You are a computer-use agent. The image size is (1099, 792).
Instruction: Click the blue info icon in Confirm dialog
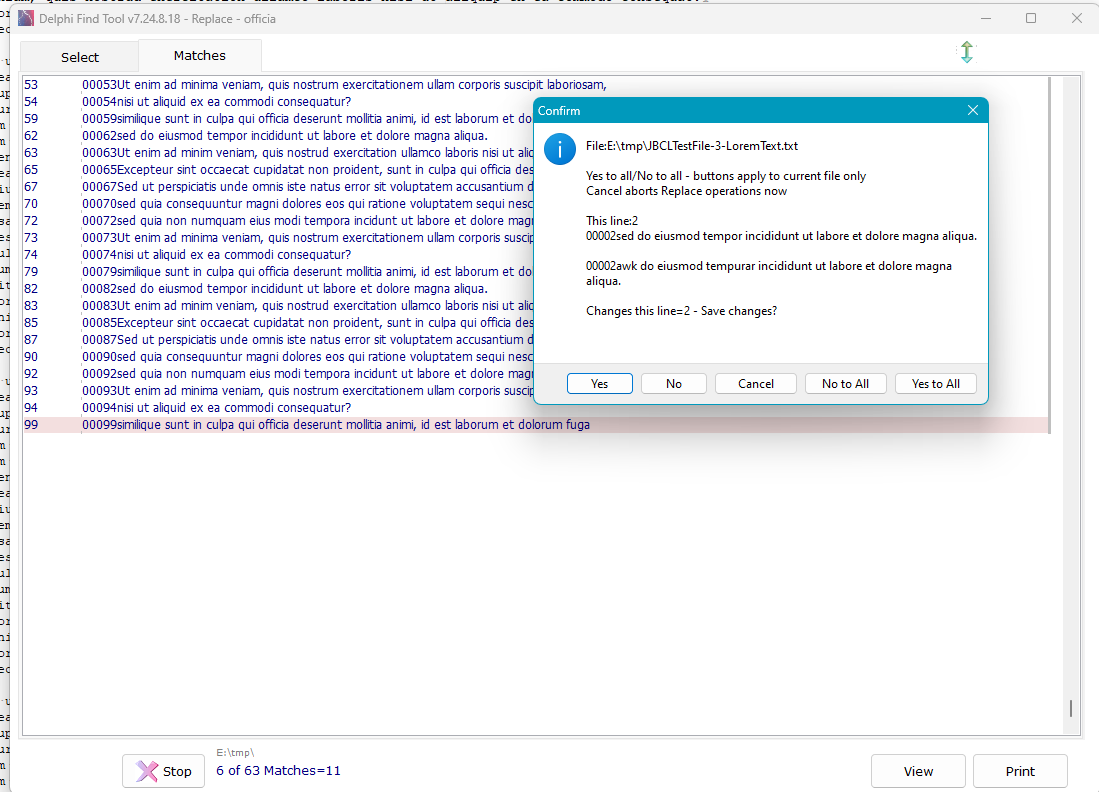tap(560, 150)
